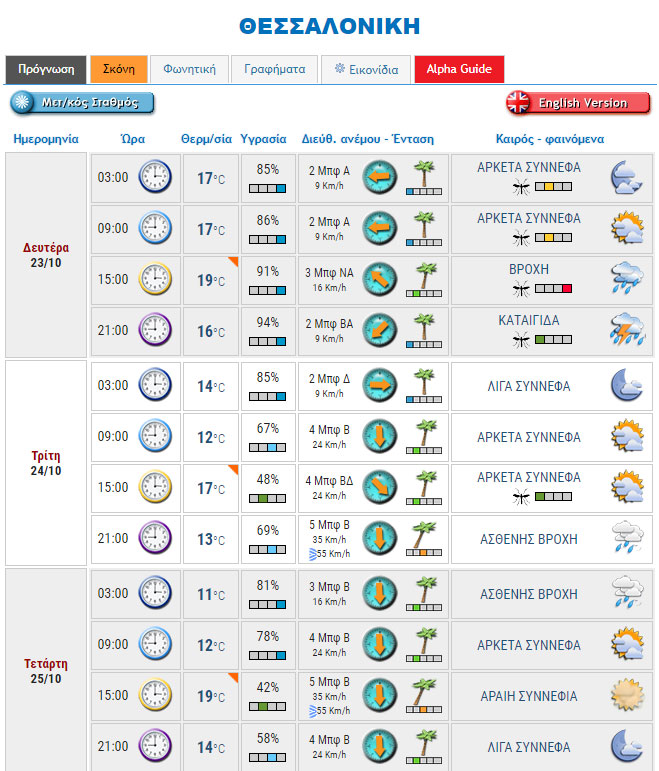Open the Alpha Guide tab
Image resolution: width=659 pixels, height=771 pixels.
pyautogui.click(x=459, y=69)
